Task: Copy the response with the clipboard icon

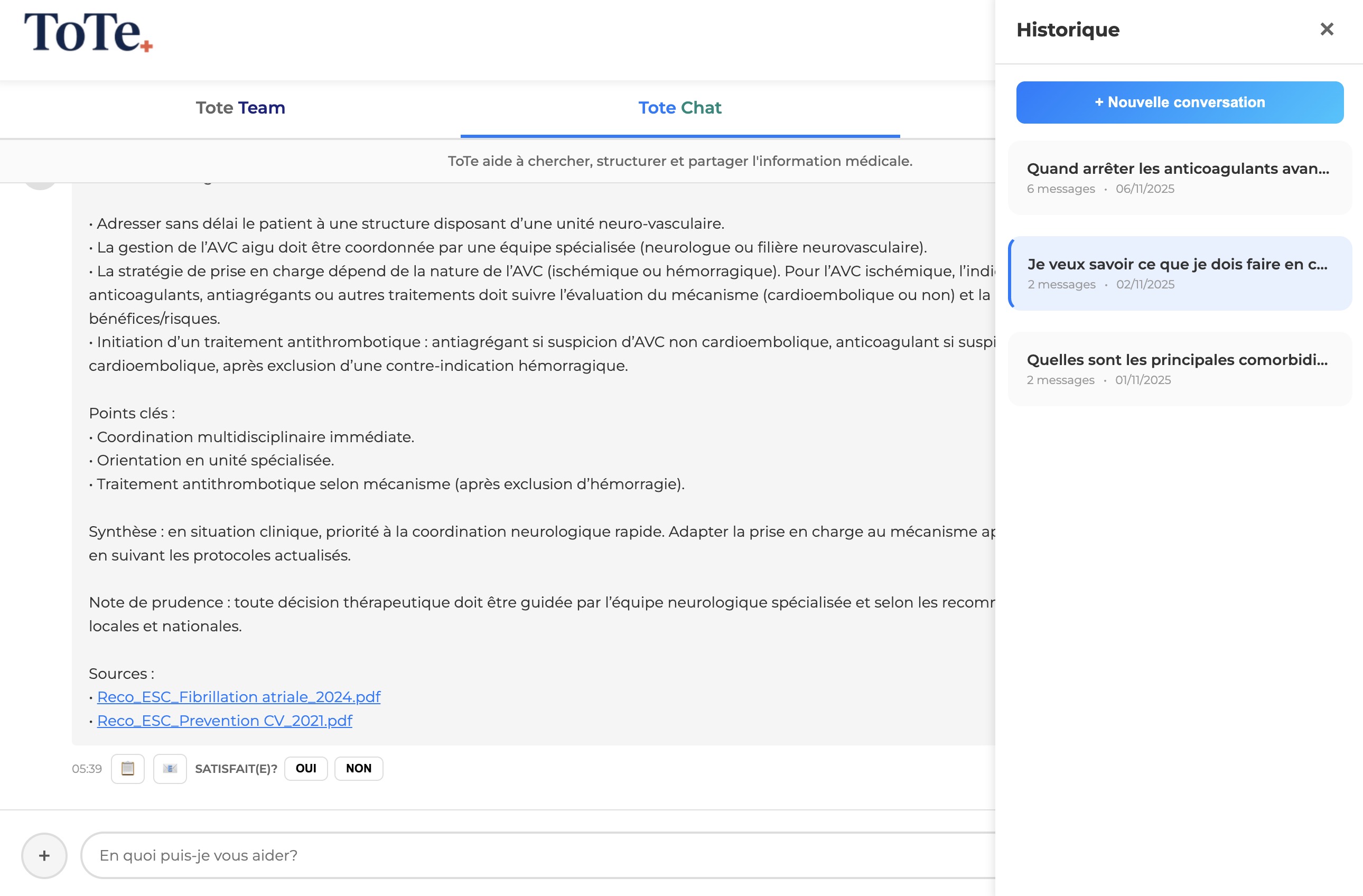Action: (128, 768)
